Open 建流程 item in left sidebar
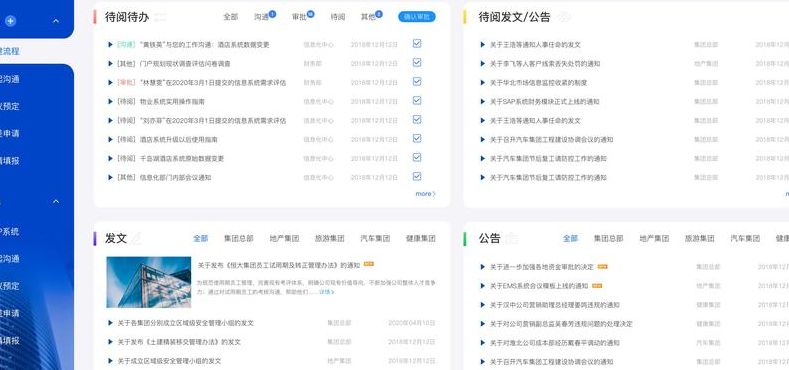 point(10,51)
